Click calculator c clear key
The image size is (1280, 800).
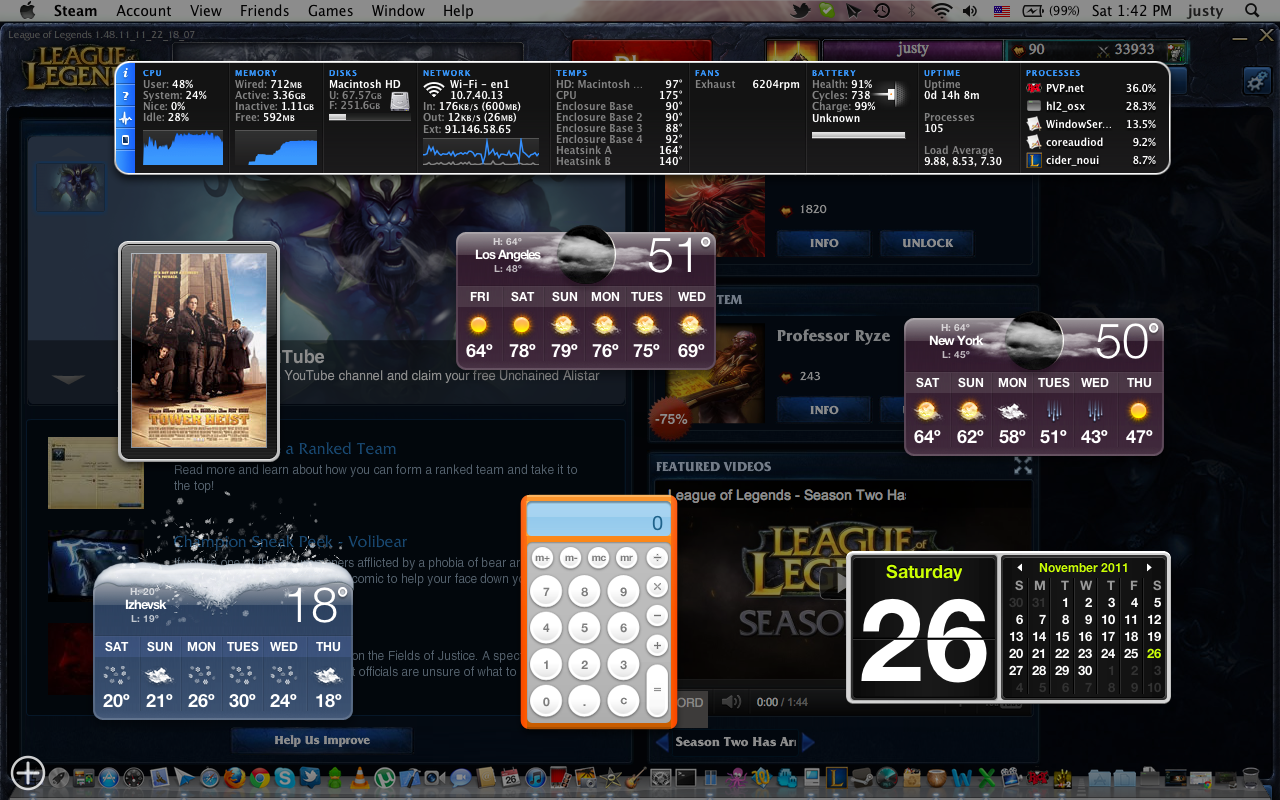tap(623, 700)
